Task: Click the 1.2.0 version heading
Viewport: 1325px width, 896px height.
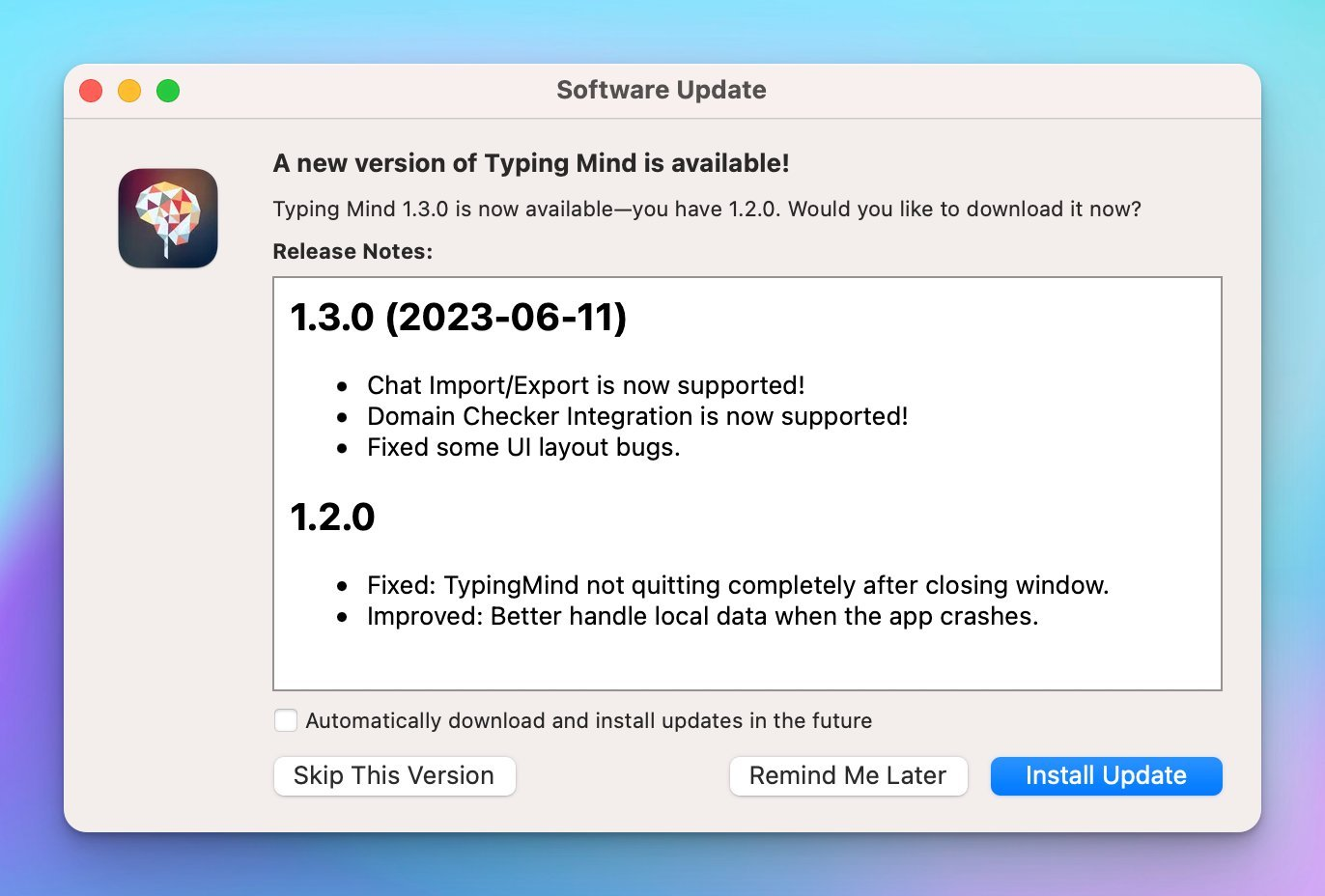Action: click(332, 518)
